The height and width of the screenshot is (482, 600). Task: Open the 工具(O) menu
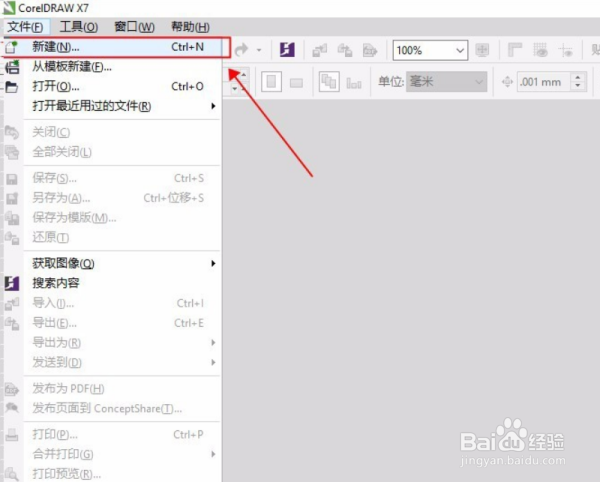pyautogui.click(x=79, y=27)
